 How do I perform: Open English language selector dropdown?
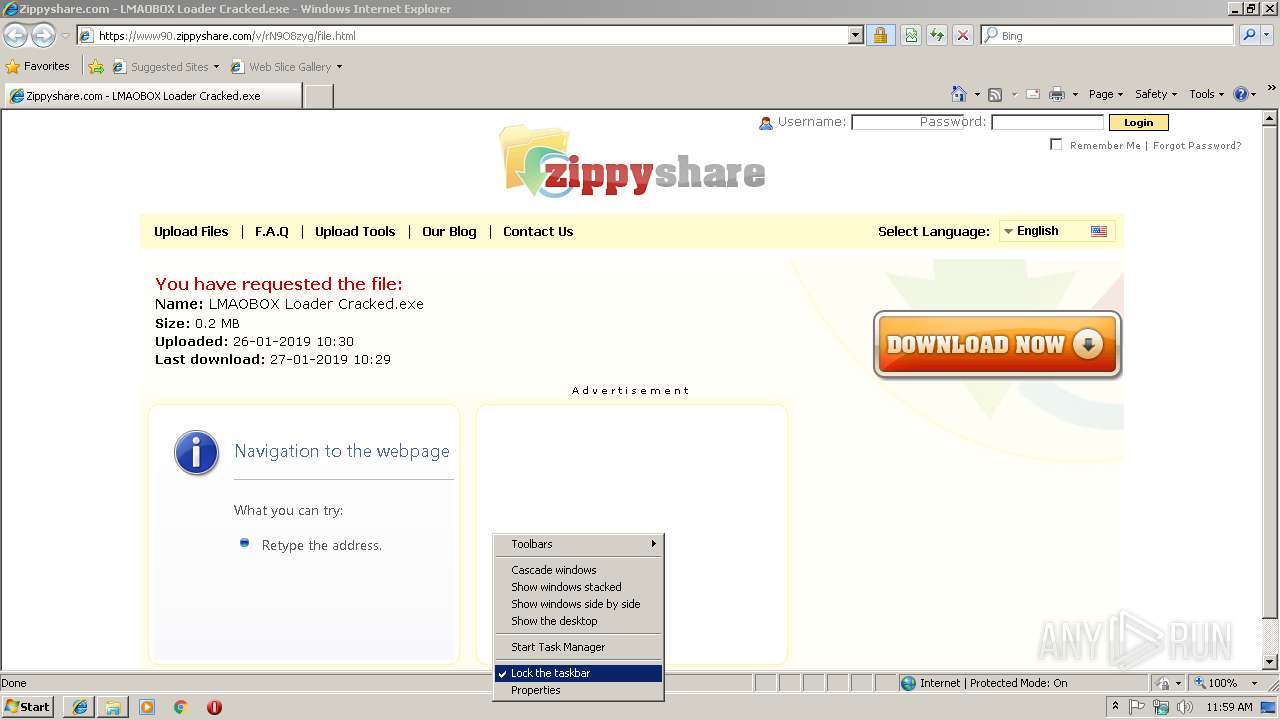[1057, 231]
